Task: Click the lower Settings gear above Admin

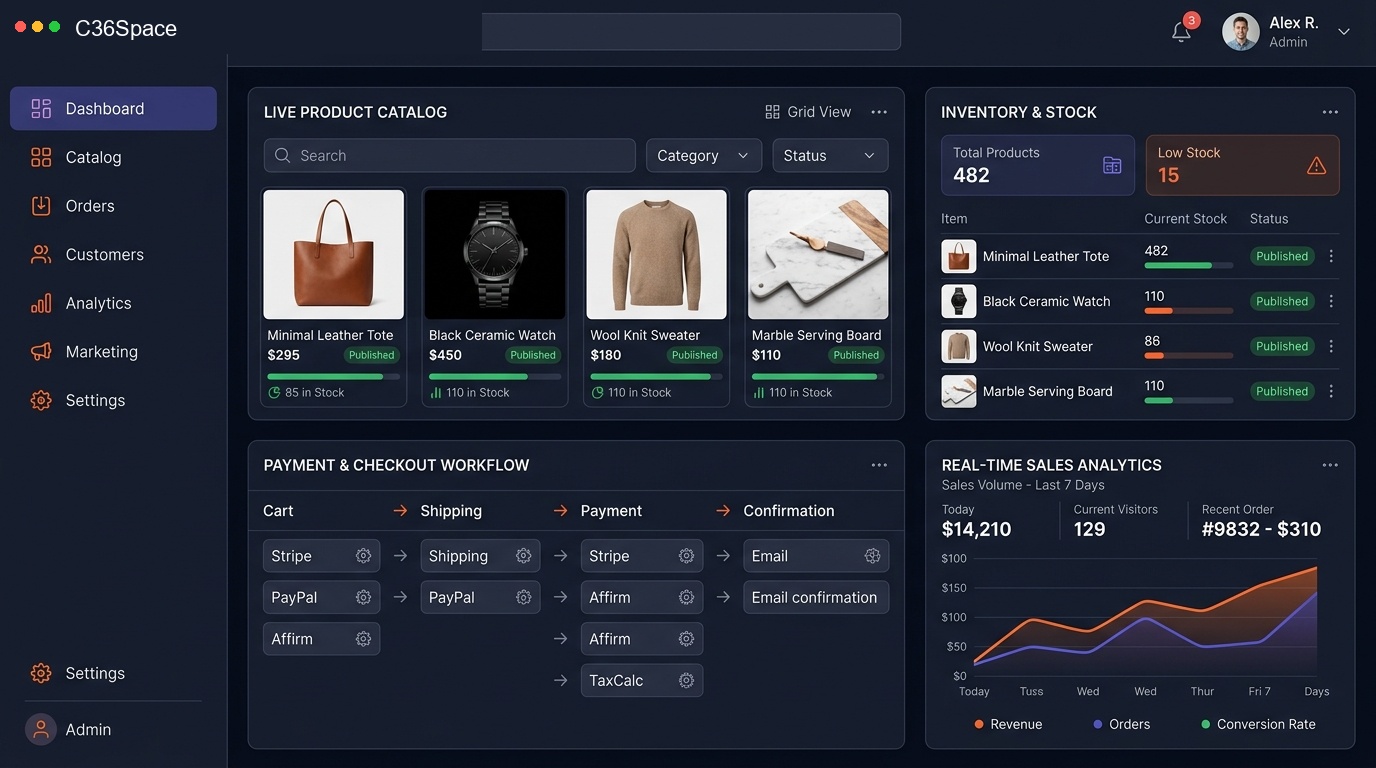Action: point(41,673)
